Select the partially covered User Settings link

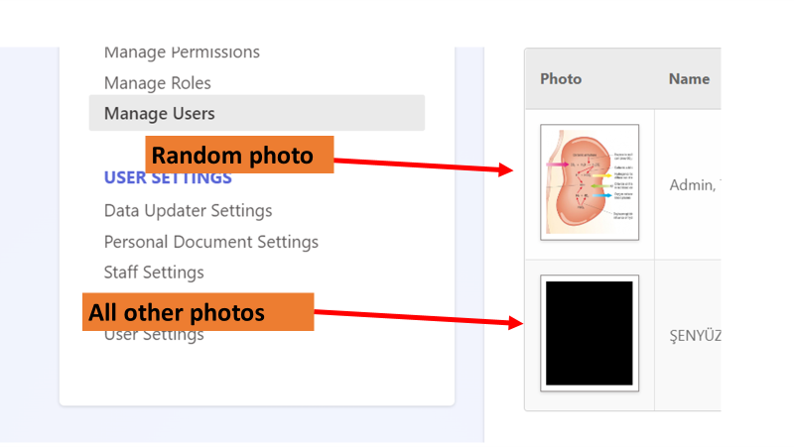pyautogui.click(x=154, y=336)
